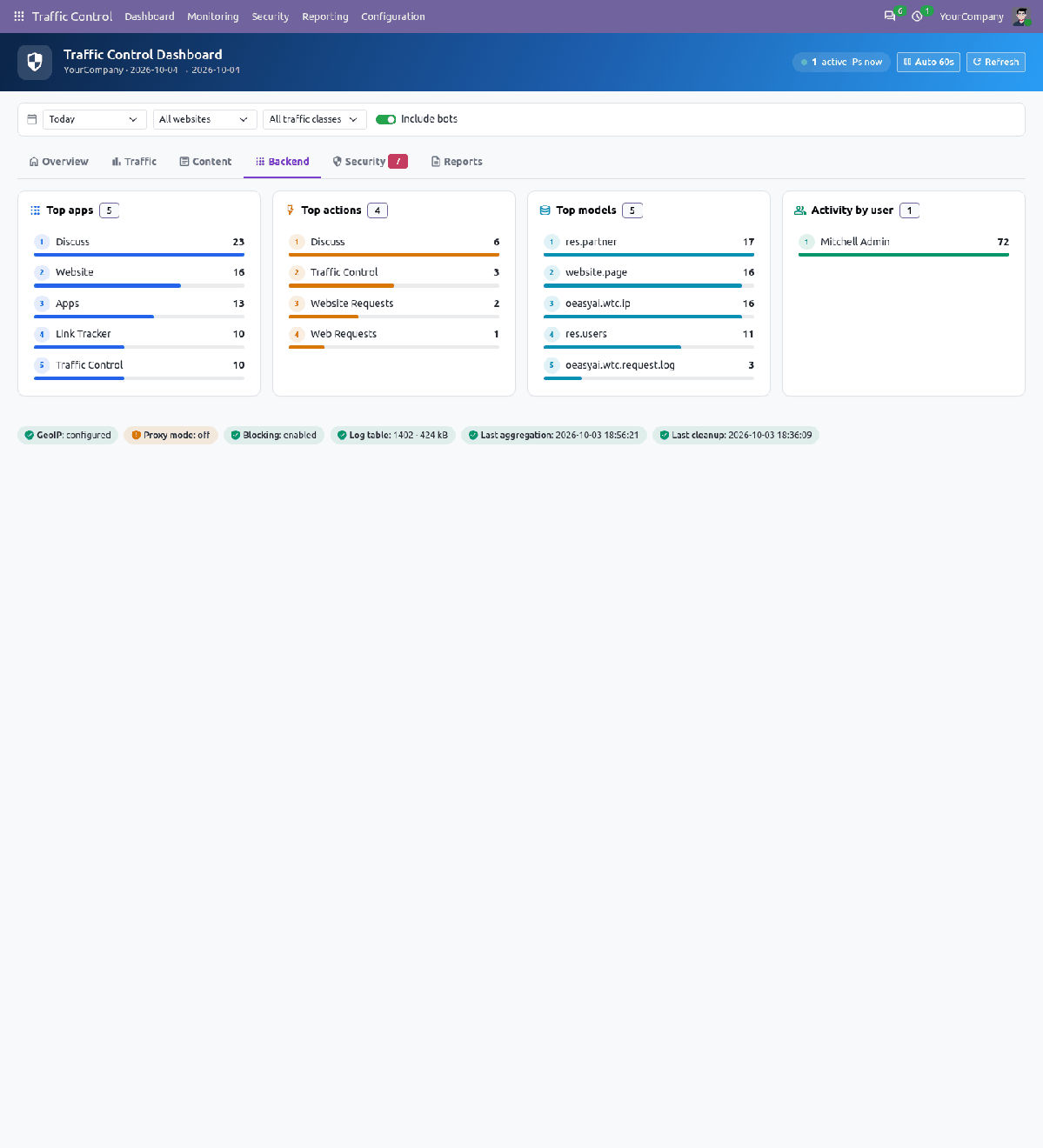Open the Dashboard menu
Viewport: 1043px width, 1148px height.
(x=150, y=17)
